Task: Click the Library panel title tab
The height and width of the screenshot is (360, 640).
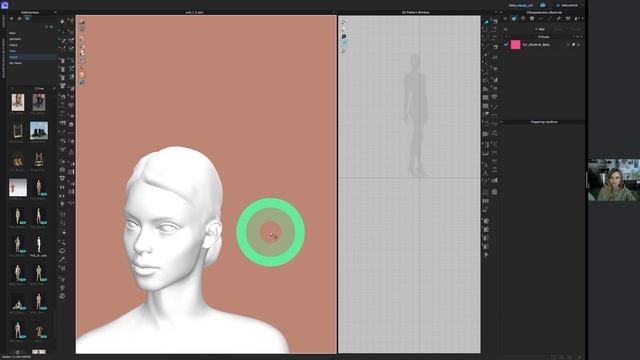Action: (x=30, y=12)
